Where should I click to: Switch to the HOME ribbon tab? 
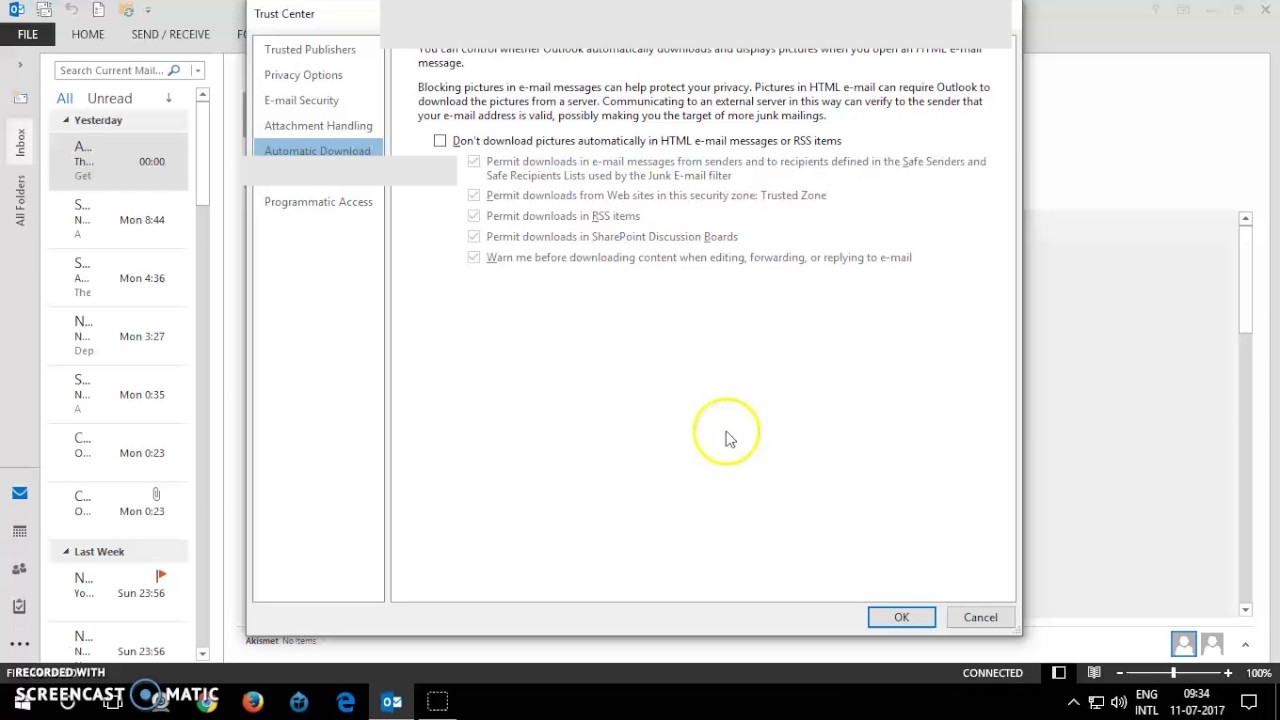click(x=88, y=34)
